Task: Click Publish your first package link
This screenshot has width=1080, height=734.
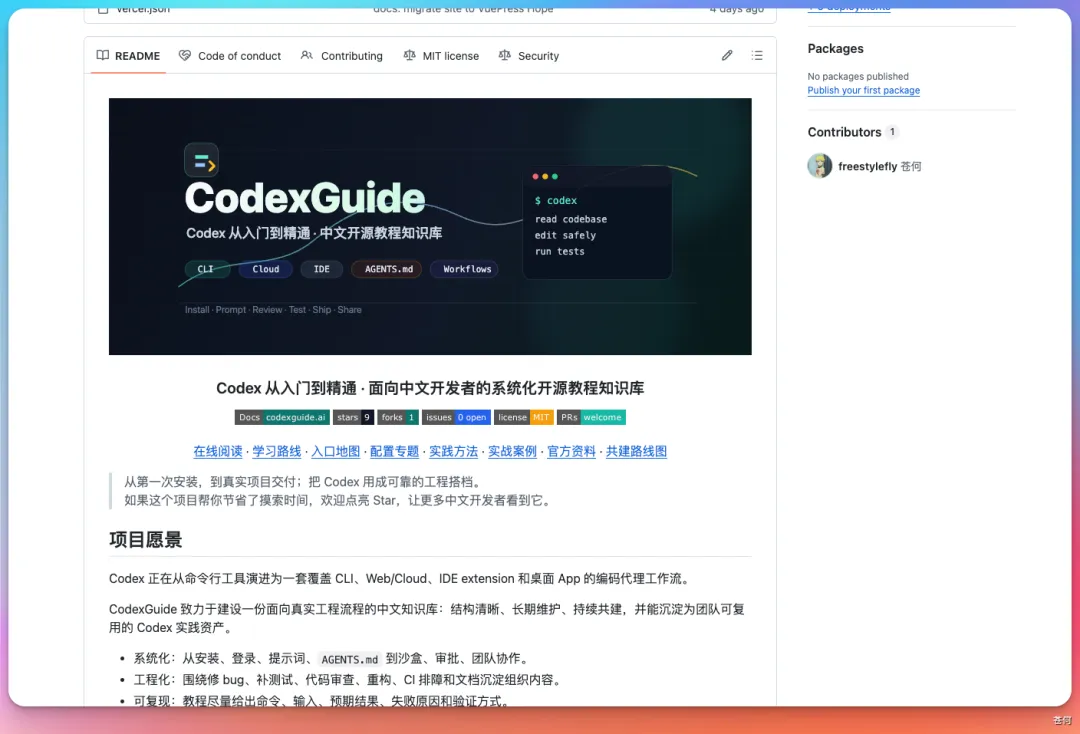Action: tap(864, 90)
